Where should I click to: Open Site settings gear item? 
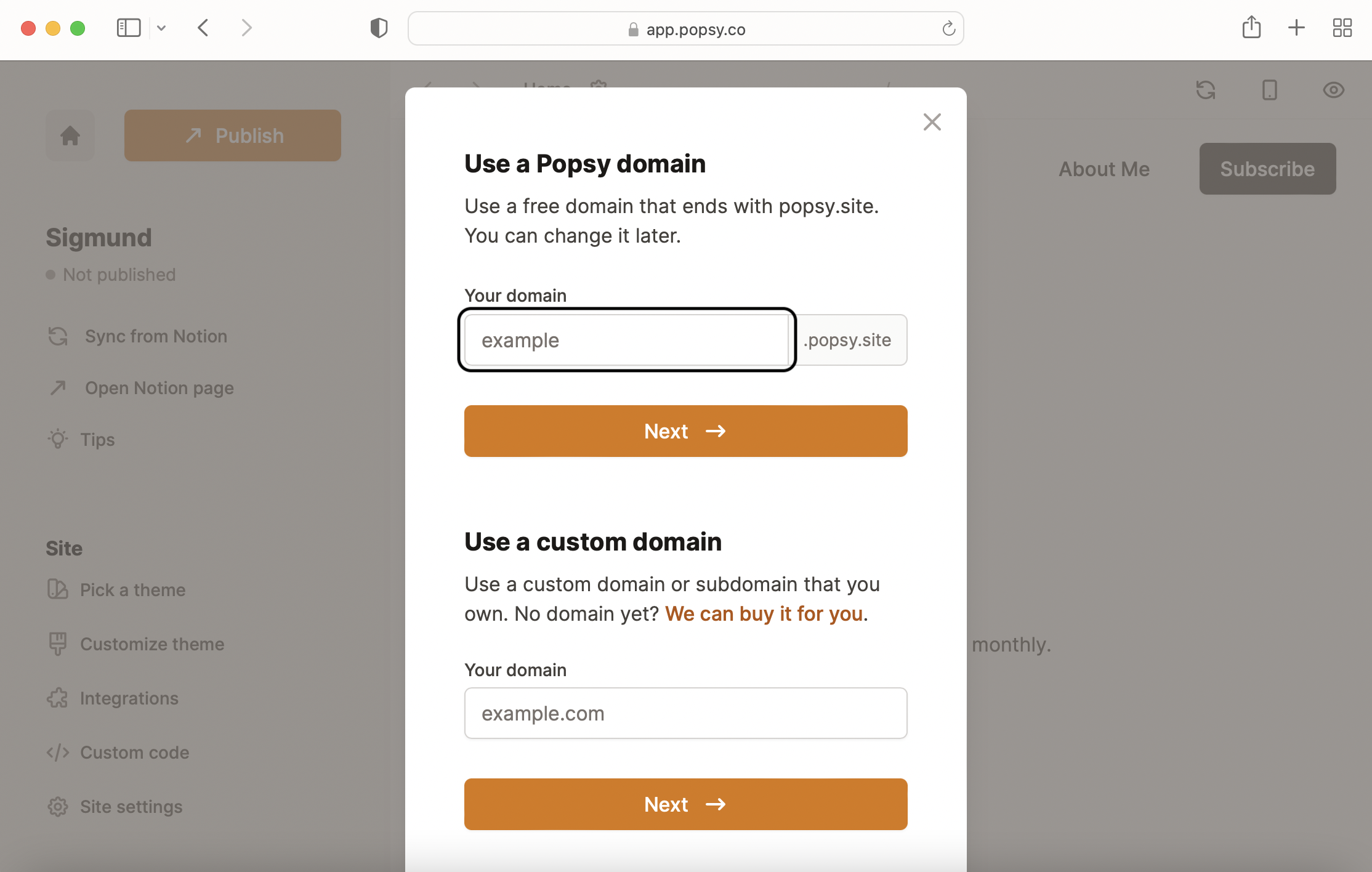coord(131,807)
